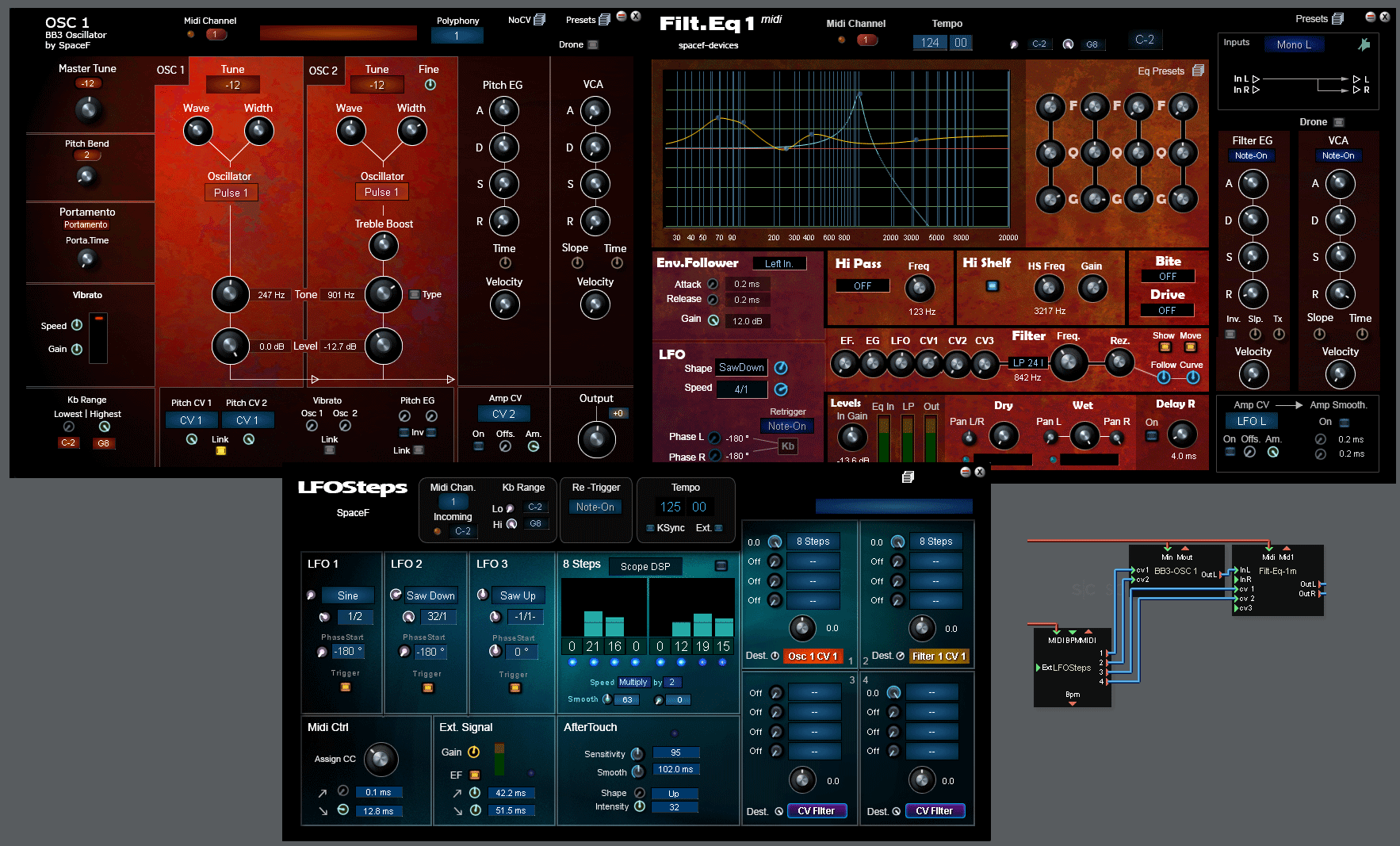Click Re-Trigger Note-On button in LFOSteps
The height and width of the screenshot is (846, 1400).
[x=595, y=507]
